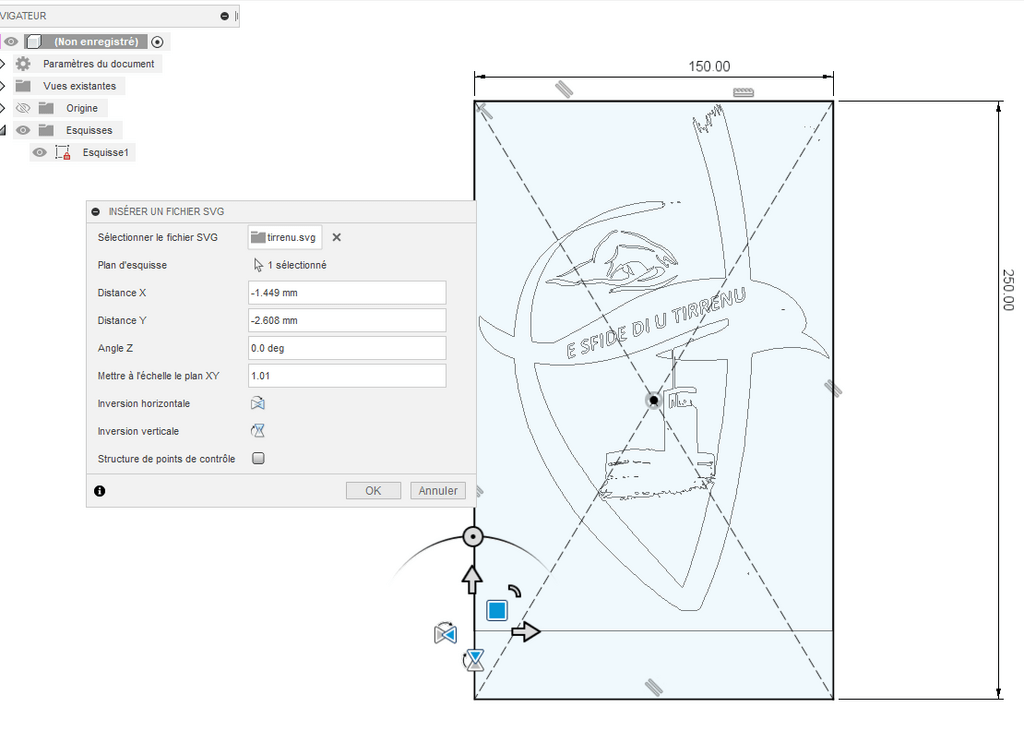This screenshot has height=755, width=1024.
Task: Click the parallel constraint glyph on top edge
Action: (x=564, y=89)
